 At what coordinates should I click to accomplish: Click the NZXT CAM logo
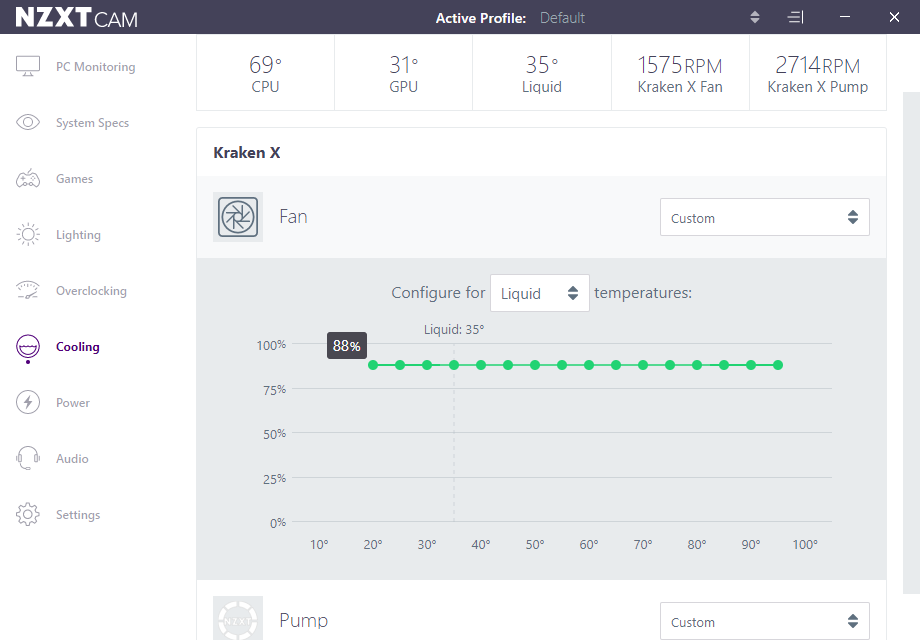pos(76,18)
